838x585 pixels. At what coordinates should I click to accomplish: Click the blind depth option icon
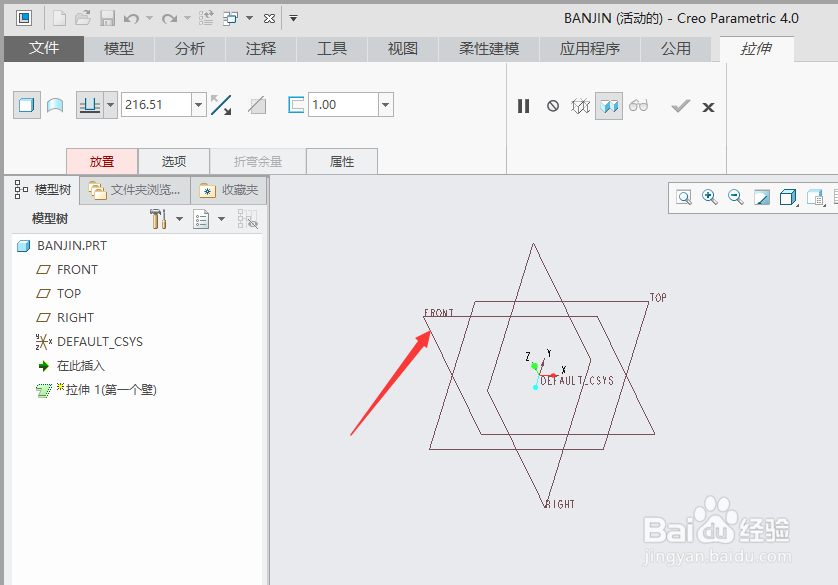(90, 105)
